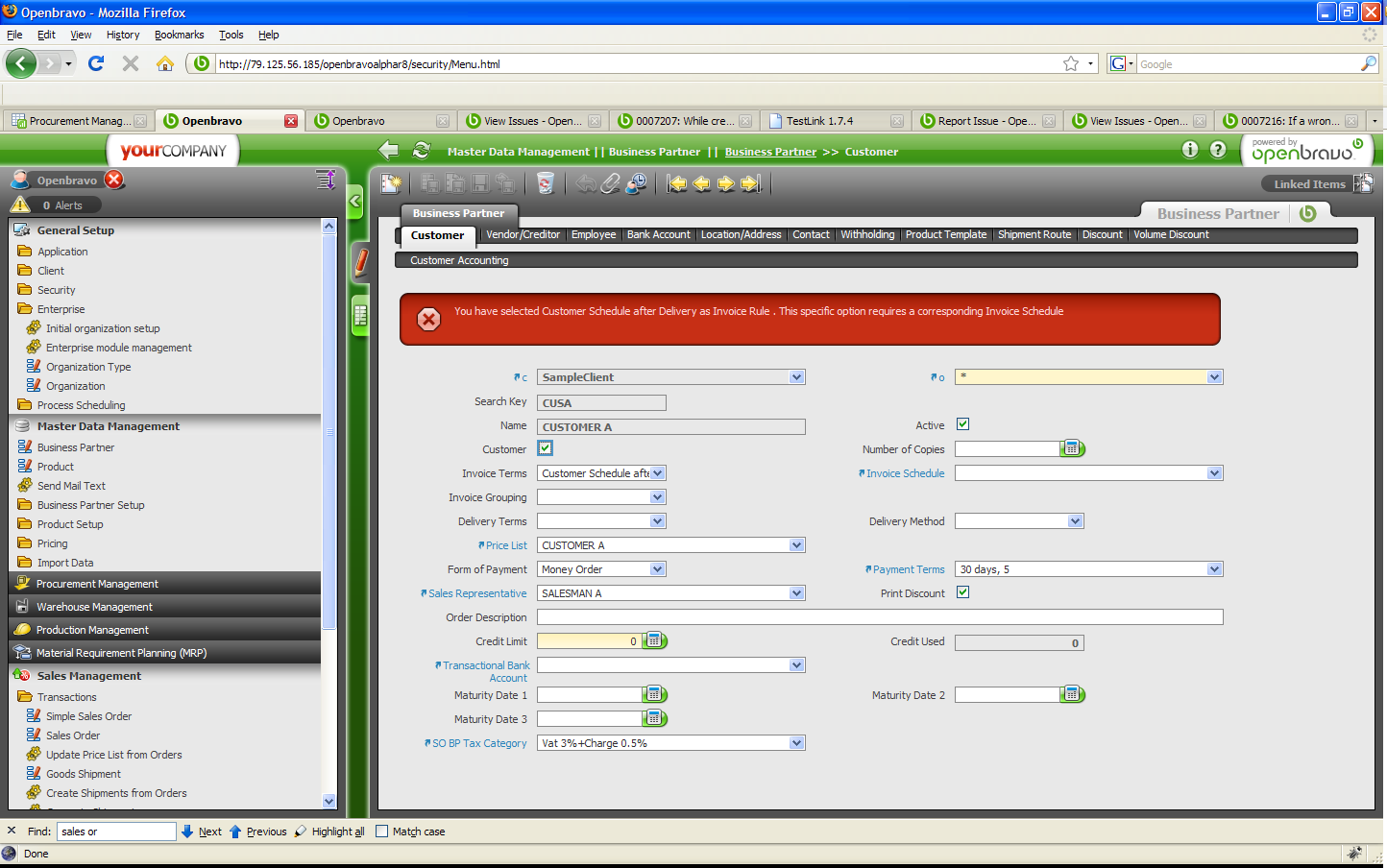Open the Invoice Schedule dropdown
1387x868 pixels.
click(1214, 473)
